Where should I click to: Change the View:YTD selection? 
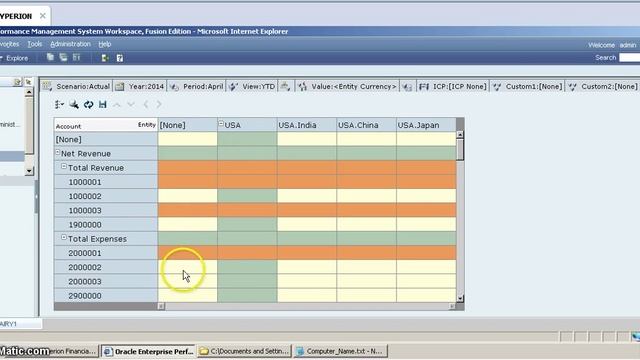click(259, 87)
